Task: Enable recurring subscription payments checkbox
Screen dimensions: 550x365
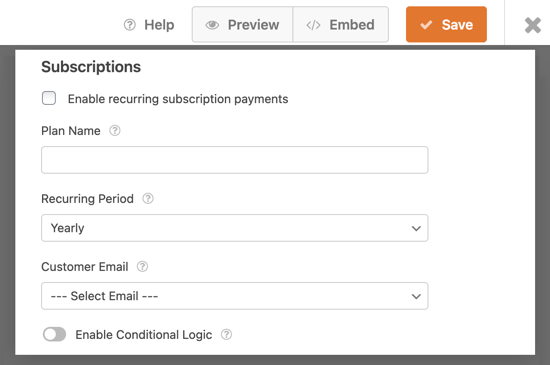Action: (49, 98)
